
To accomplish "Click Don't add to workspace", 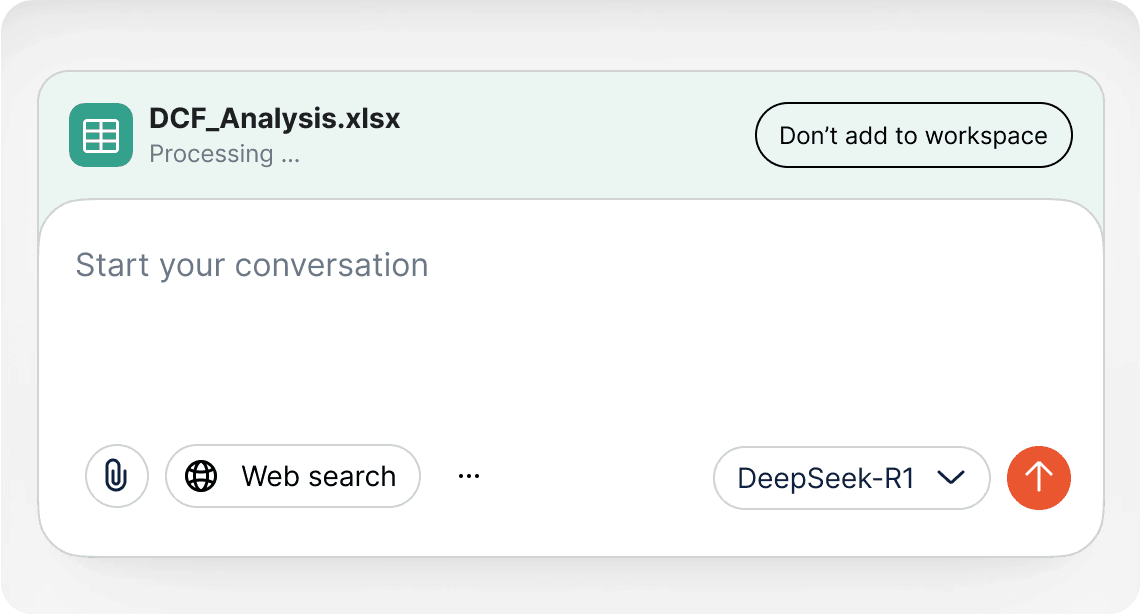I will 913,135.
